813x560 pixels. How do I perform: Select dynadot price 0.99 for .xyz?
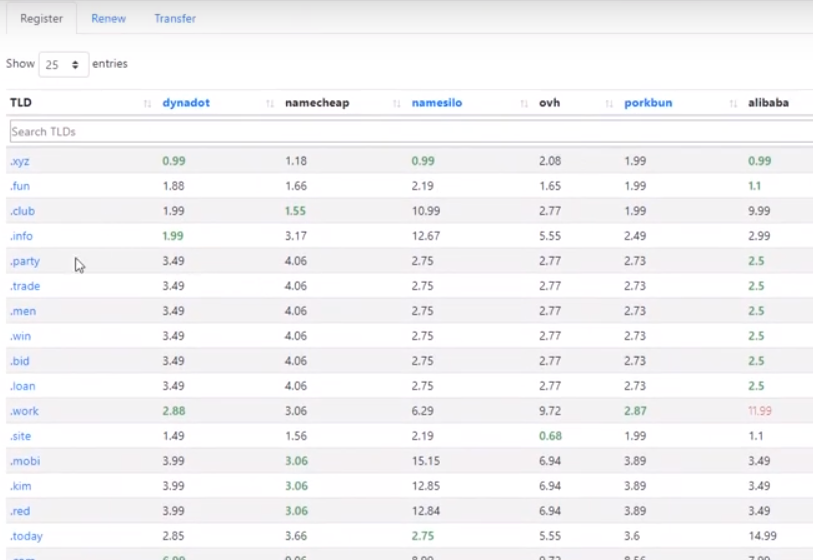[x=174, y=161]
